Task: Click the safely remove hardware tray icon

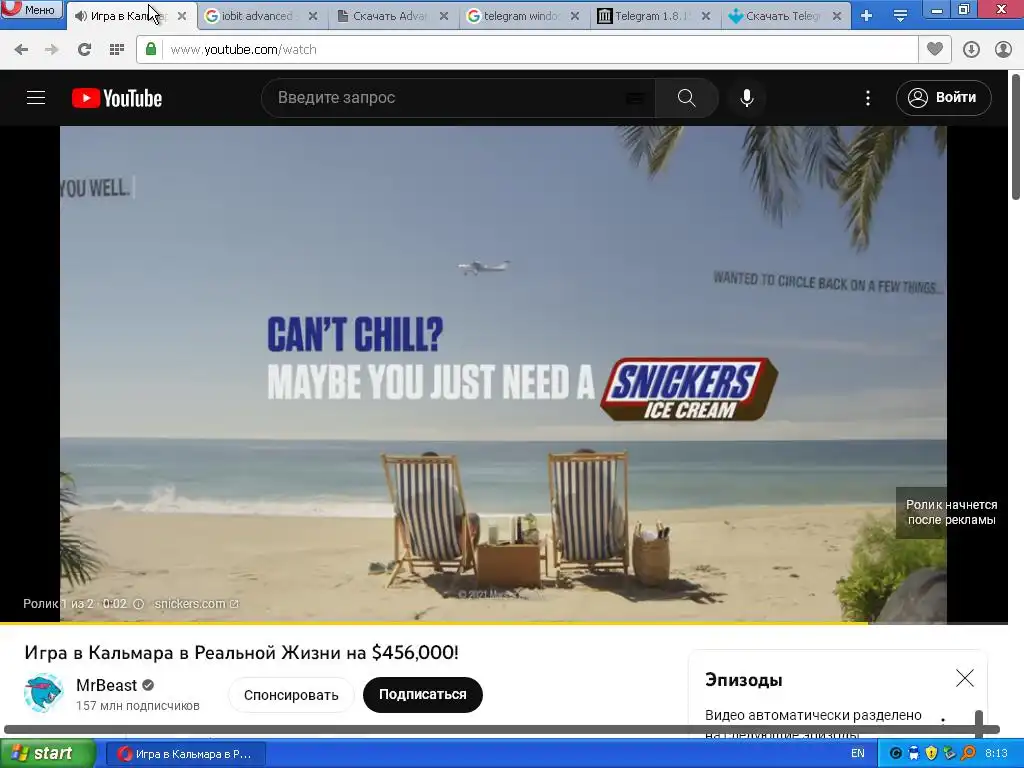Action: [950, 754]
